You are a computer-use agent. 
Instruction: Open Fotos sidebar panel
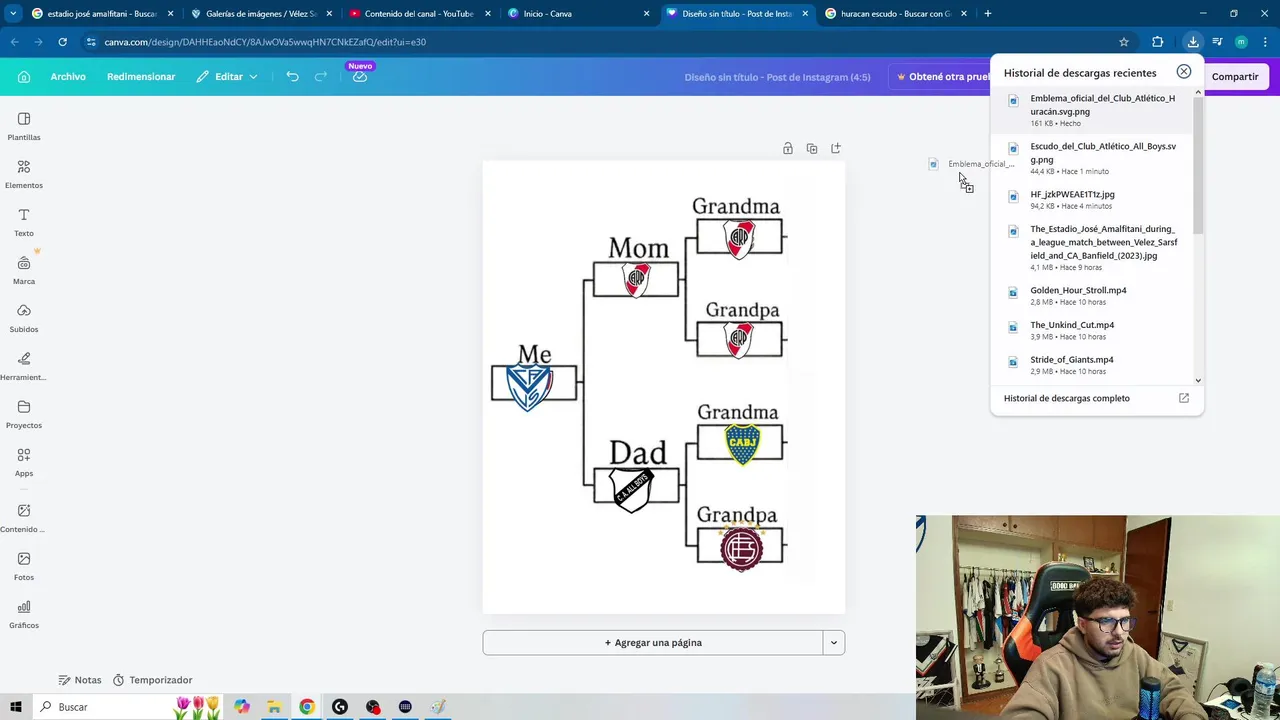point(24,566)
